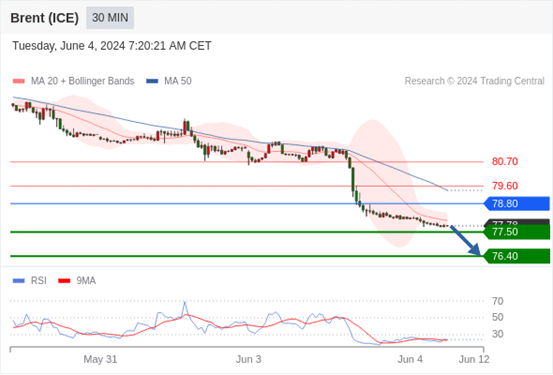The height and width of the screenshot is (375, 553).
Task: Click the blue downward trend arrow
Action: [466, 240]
